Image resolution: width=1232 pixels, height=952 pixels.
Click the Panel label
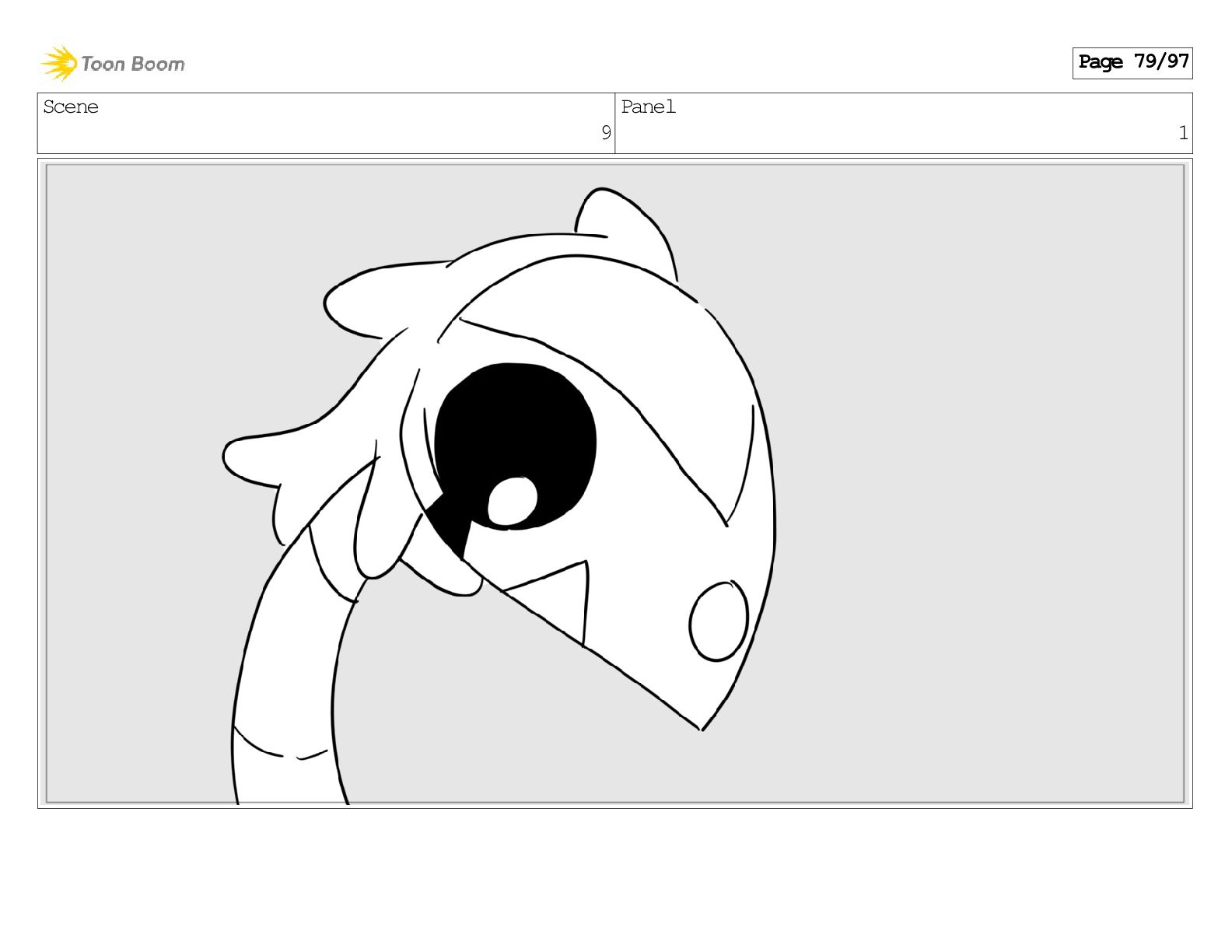point(648,107)
